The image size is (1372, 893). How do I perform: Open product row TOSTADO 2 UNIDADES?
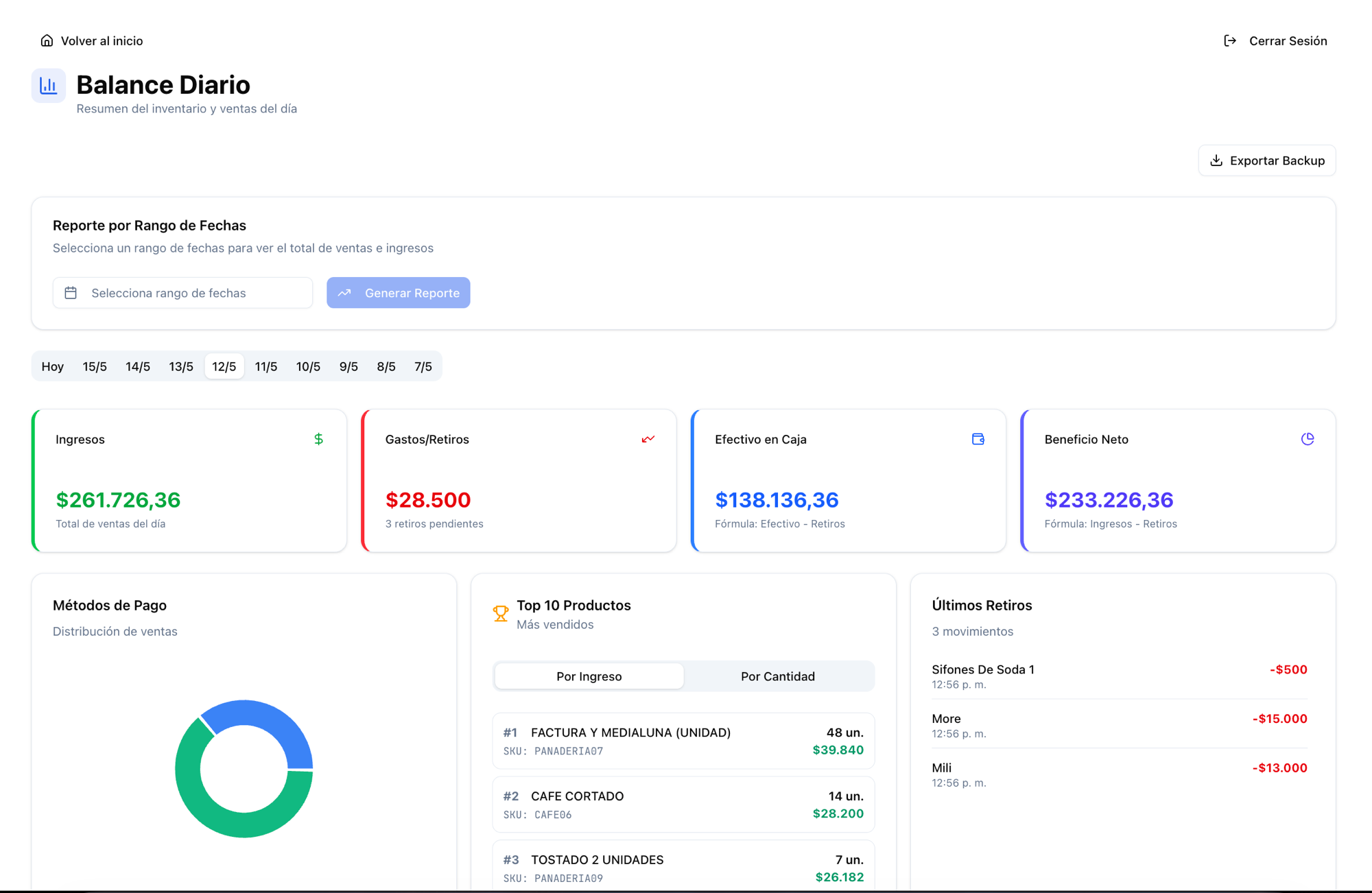coord(683,866)
